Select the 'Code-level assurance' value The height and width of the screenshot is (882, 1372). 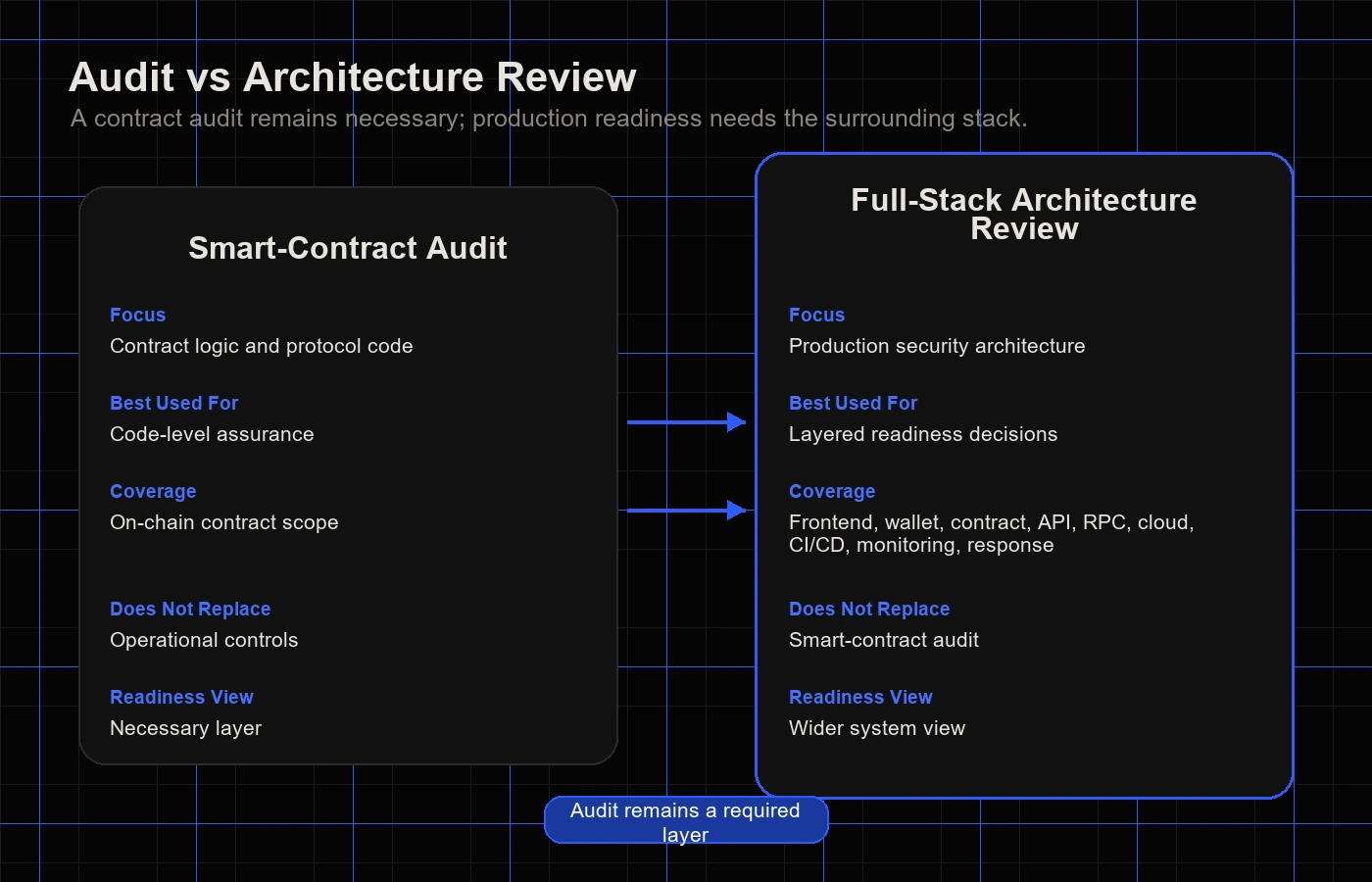point(212,434)
